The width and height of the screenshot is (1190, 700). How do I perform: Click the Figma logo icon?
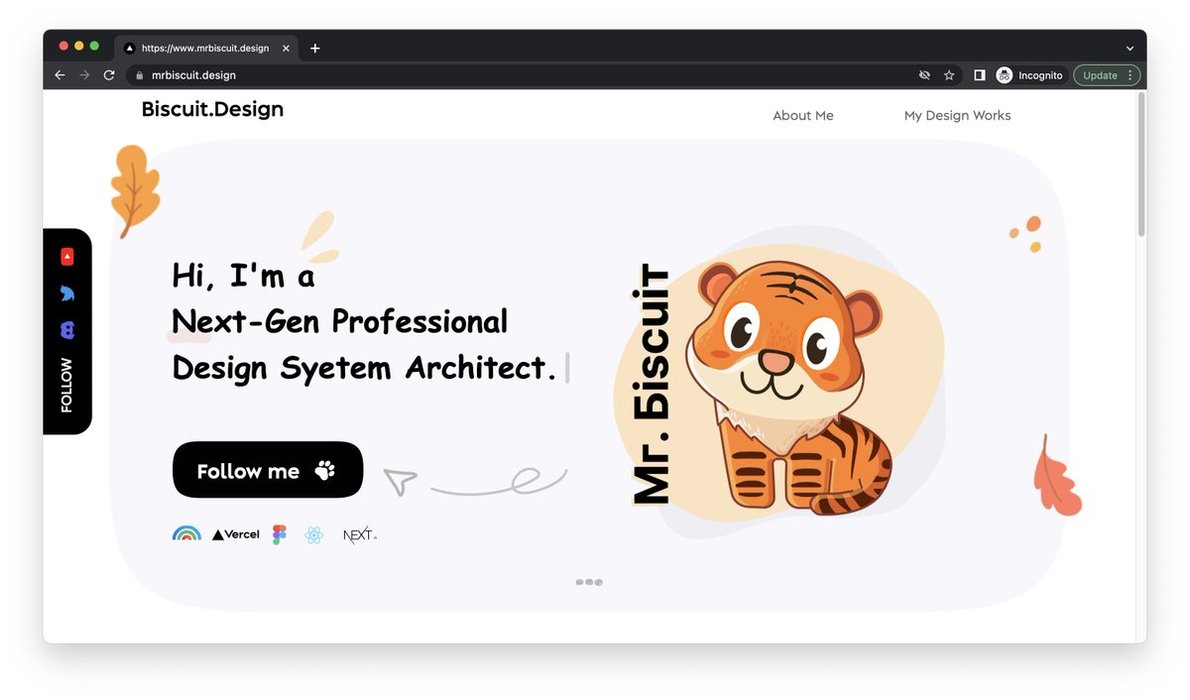click(280, 534)
